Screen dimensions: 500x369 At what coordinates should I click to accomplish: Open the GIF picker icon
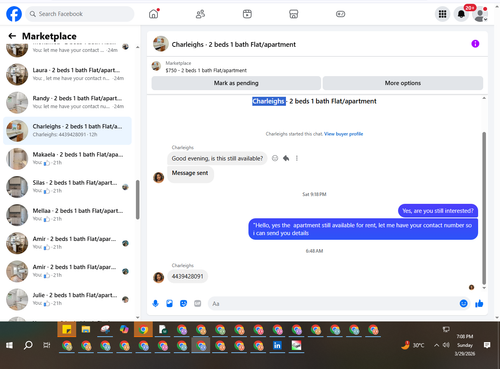point(198,303)
